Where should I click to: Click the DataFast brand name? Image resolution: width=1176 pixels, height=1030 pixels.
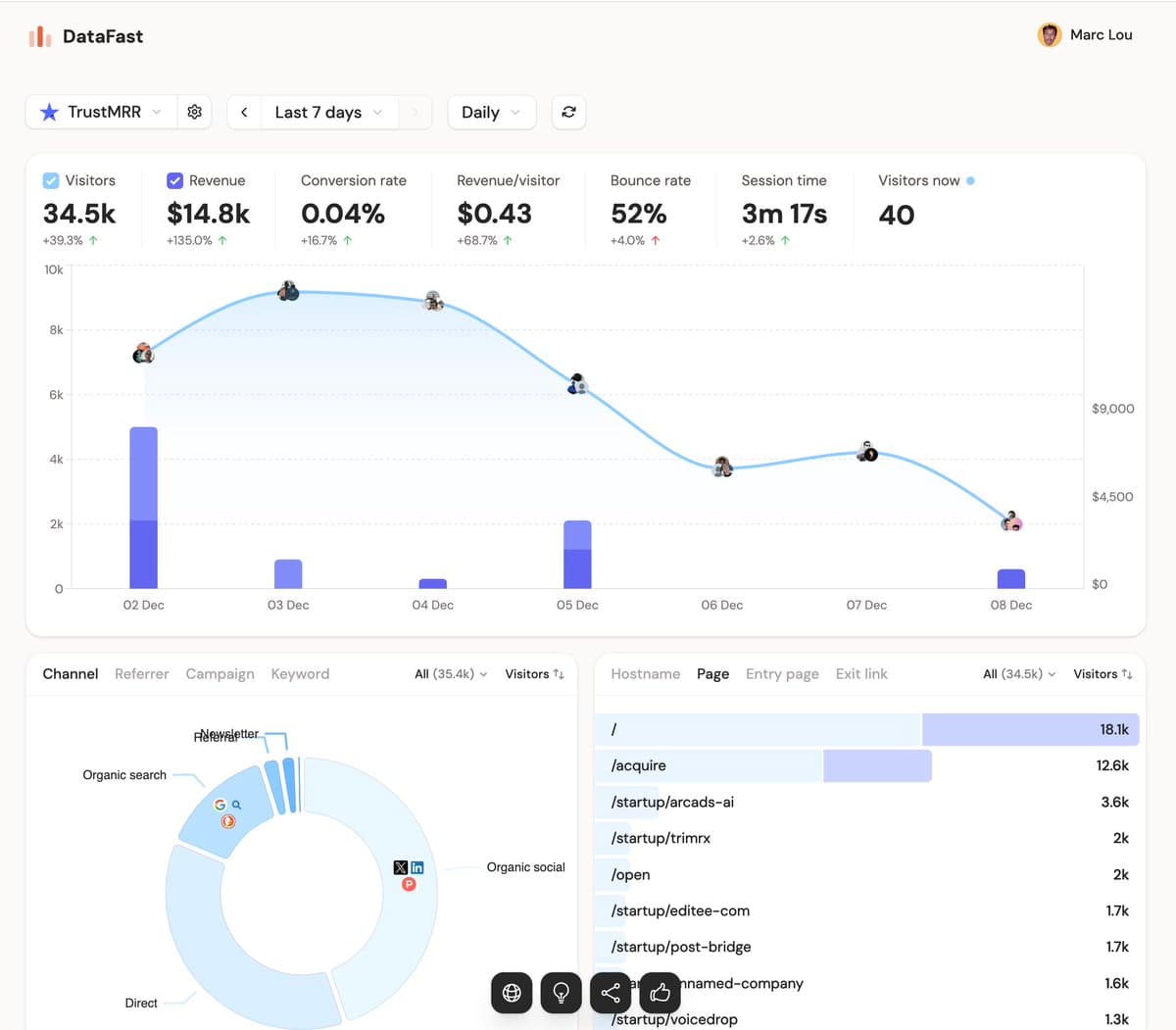(103, 37)
